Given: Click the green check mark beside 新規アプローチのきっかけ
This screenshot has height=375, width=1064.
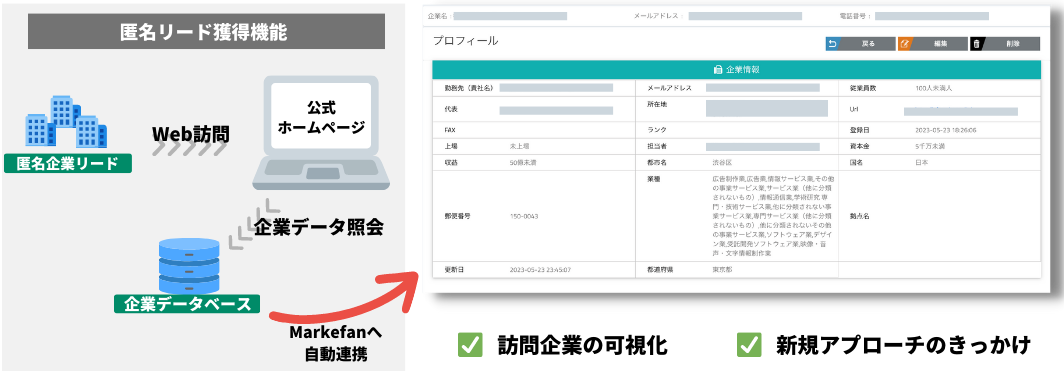Looking at the screenshot, I should click(x=748, y=345).
